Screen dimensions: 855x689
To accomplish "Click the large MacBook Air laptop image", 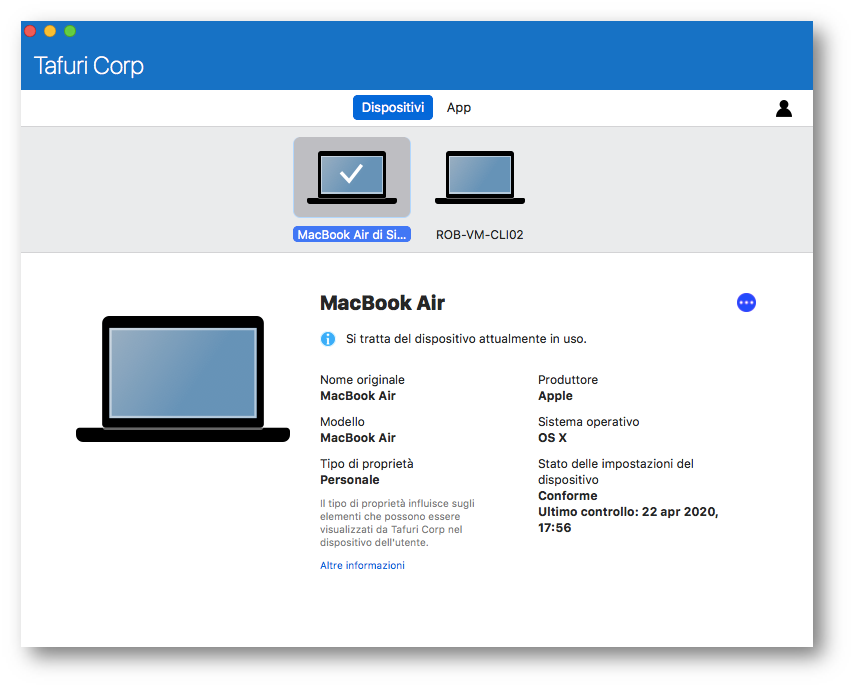I will click(183, 379).
